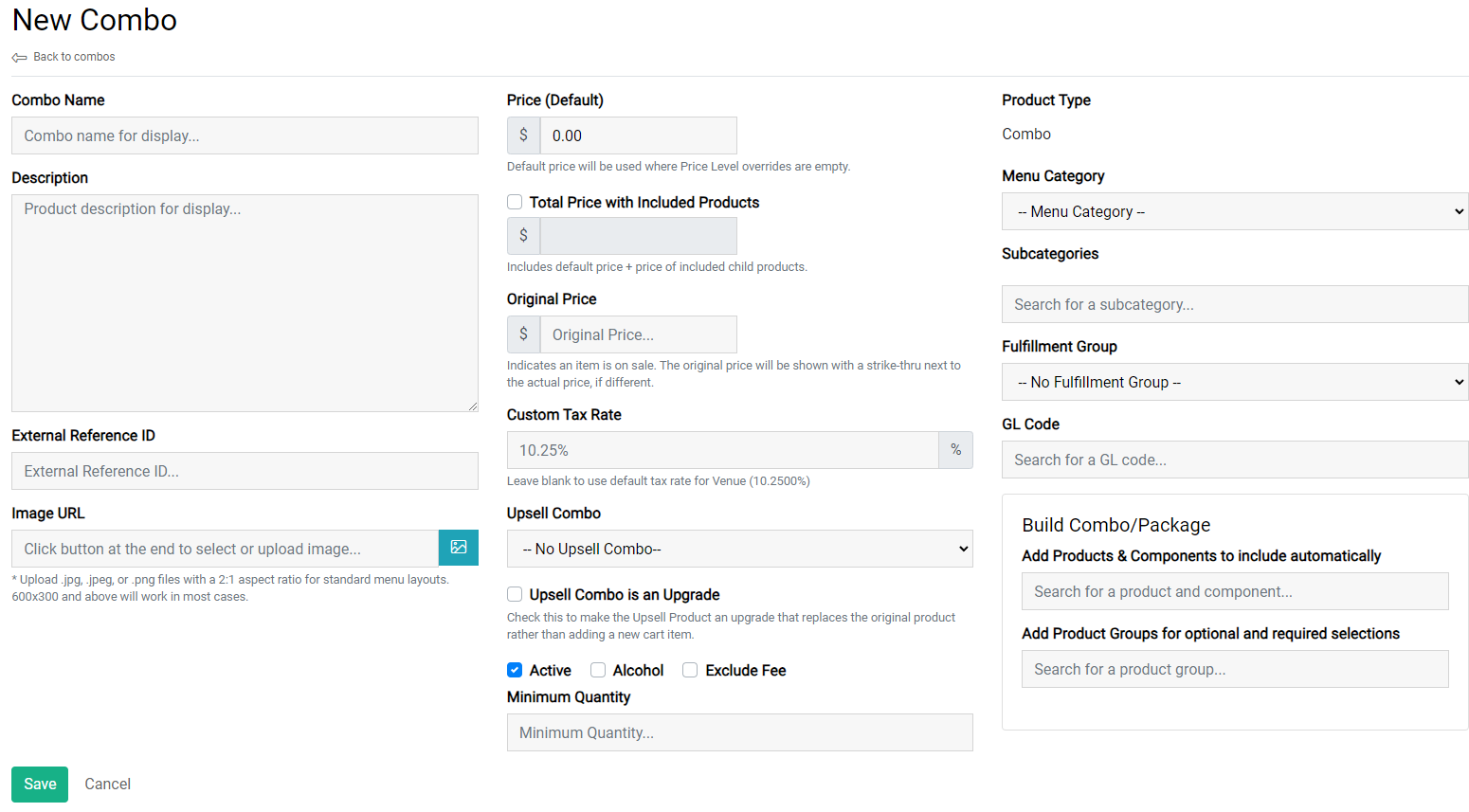Image resolution: width=1469 pixels, height=812 pixels.
Task: Click the Combo Name input field
Action: pos(245,135)
